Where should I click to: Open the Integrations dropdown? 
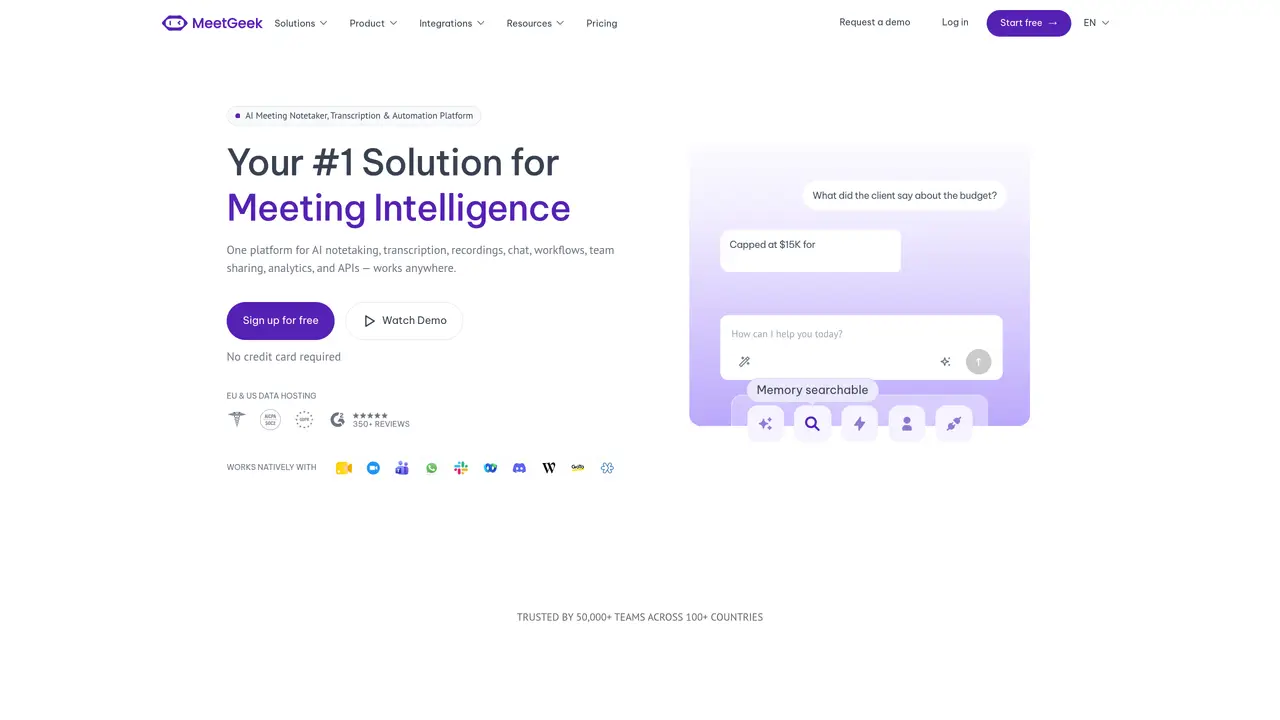pyautogui.click(x=452, y=23)
